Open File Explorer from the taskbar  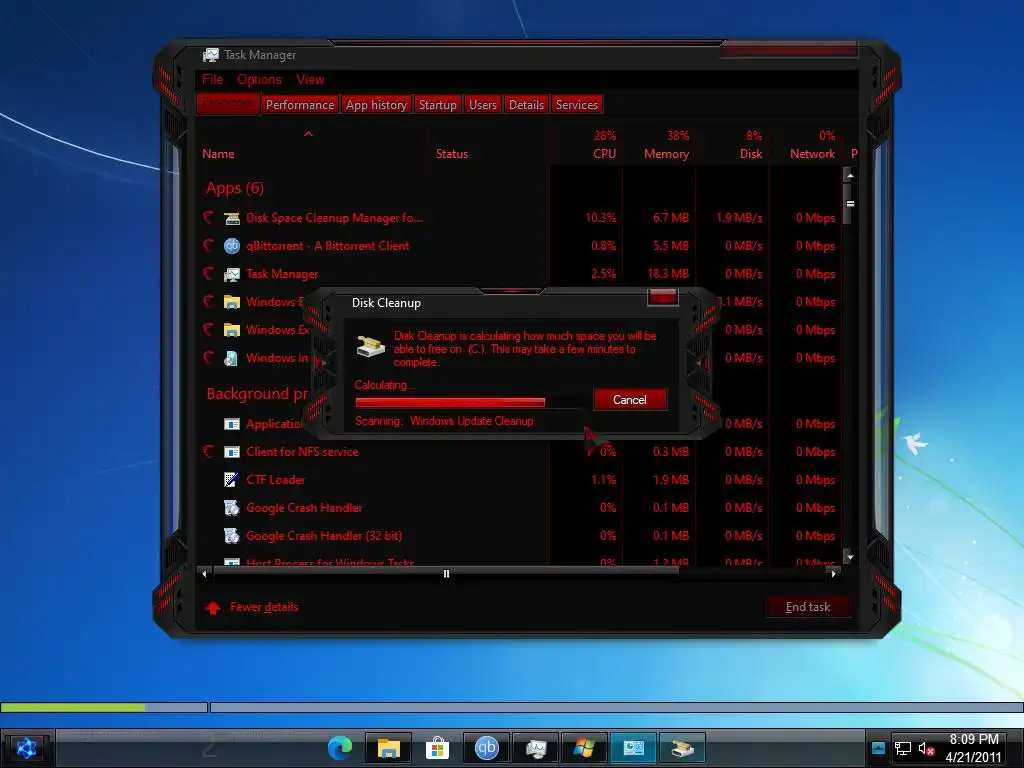pyautogui.click(x=389, y=748)
